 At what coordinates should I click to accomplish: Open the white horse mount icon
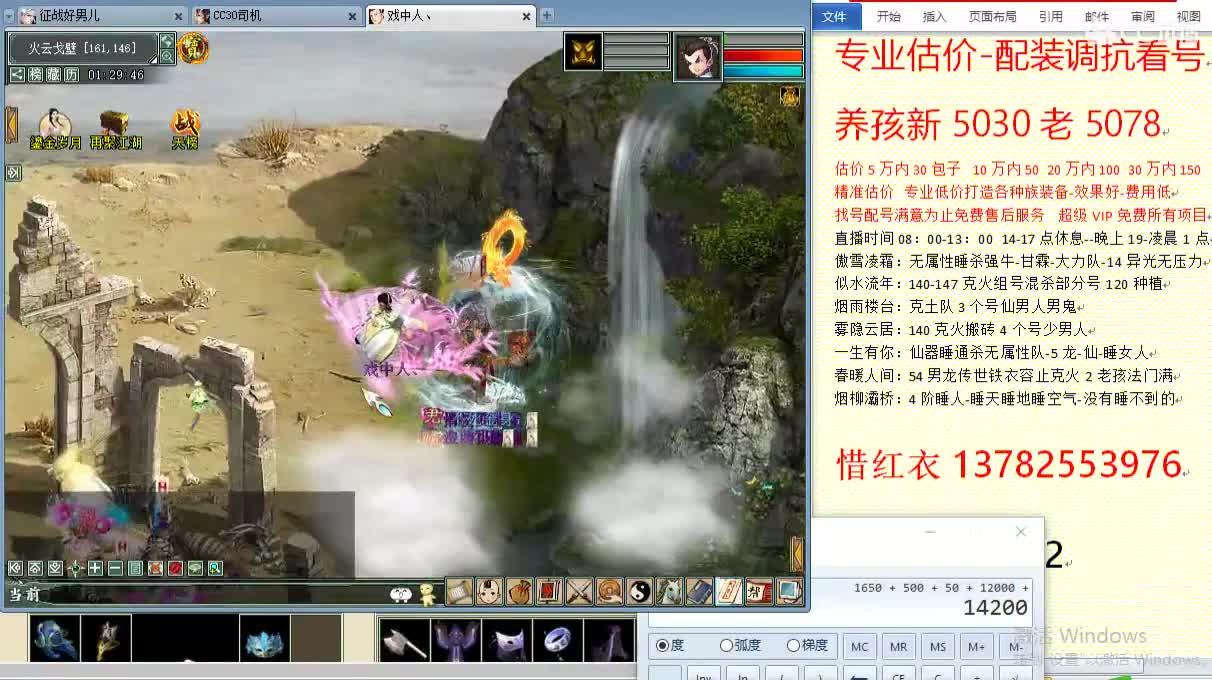click(x=669, y=592)
